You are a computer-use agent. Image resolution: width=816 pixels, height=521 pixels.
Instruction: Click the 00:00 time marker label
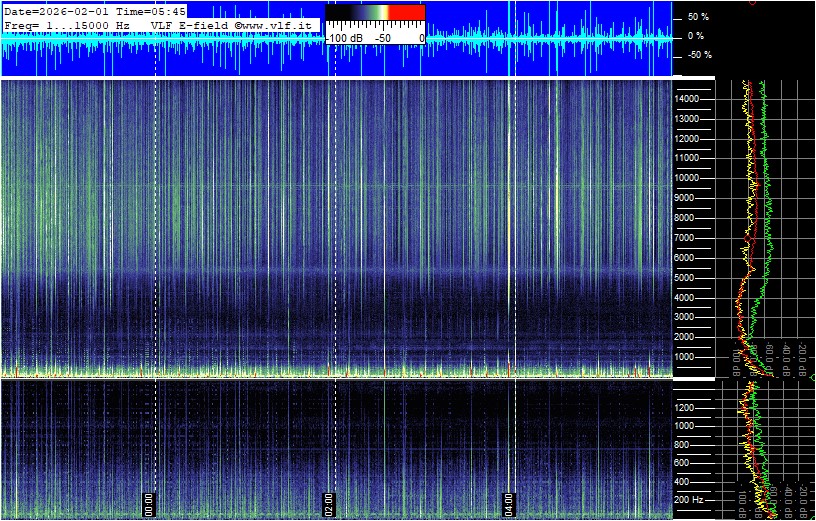point(150,503)
